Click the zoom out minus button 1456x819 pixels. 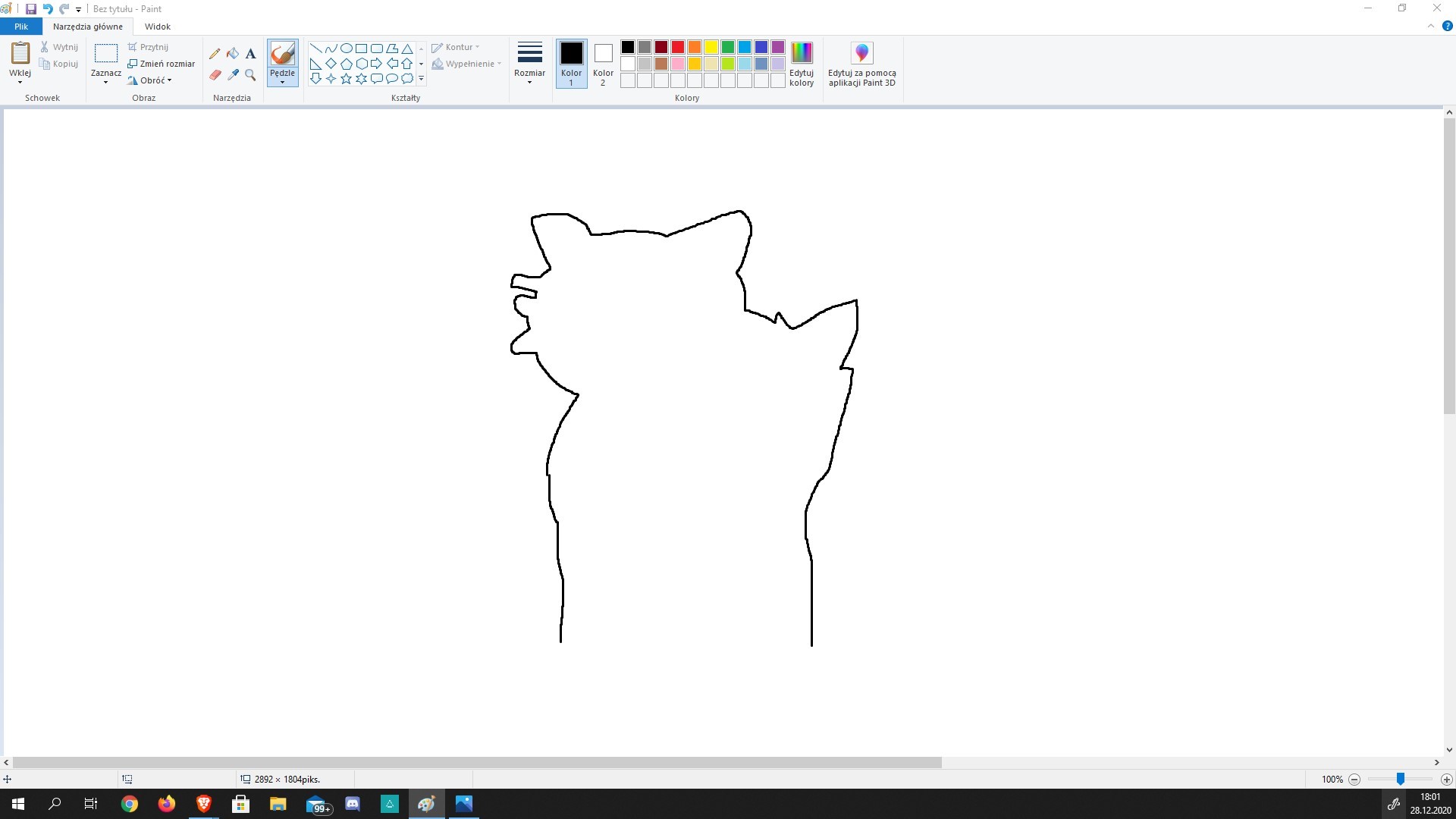pos(1354,779)
